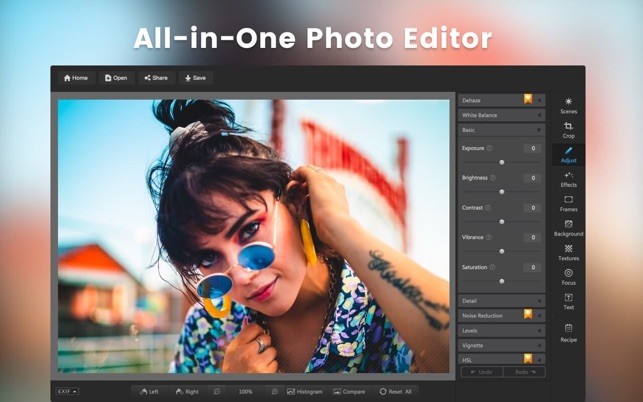This screenshot has height=402, width=643.
Task: Select the Focus tool
Action: 568,277
